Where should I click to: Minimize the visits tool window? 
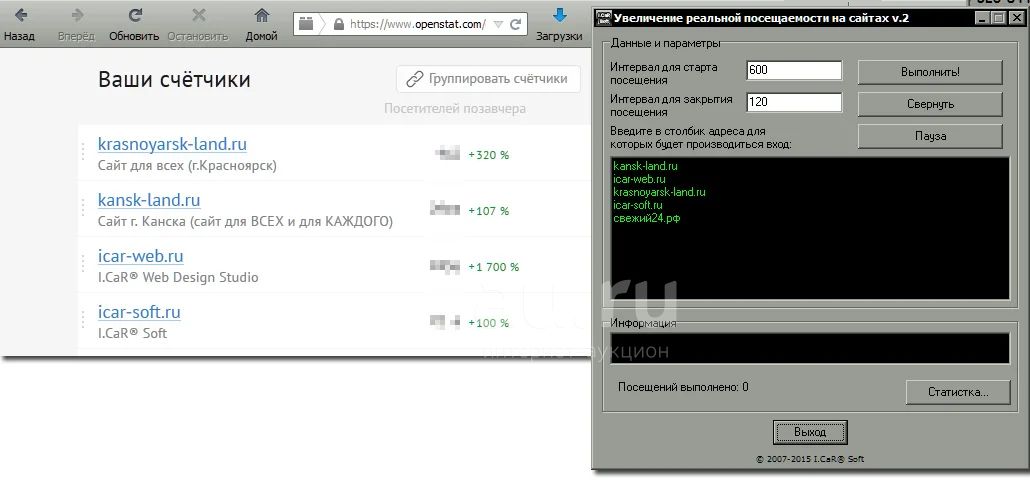(x=983, y=18)
